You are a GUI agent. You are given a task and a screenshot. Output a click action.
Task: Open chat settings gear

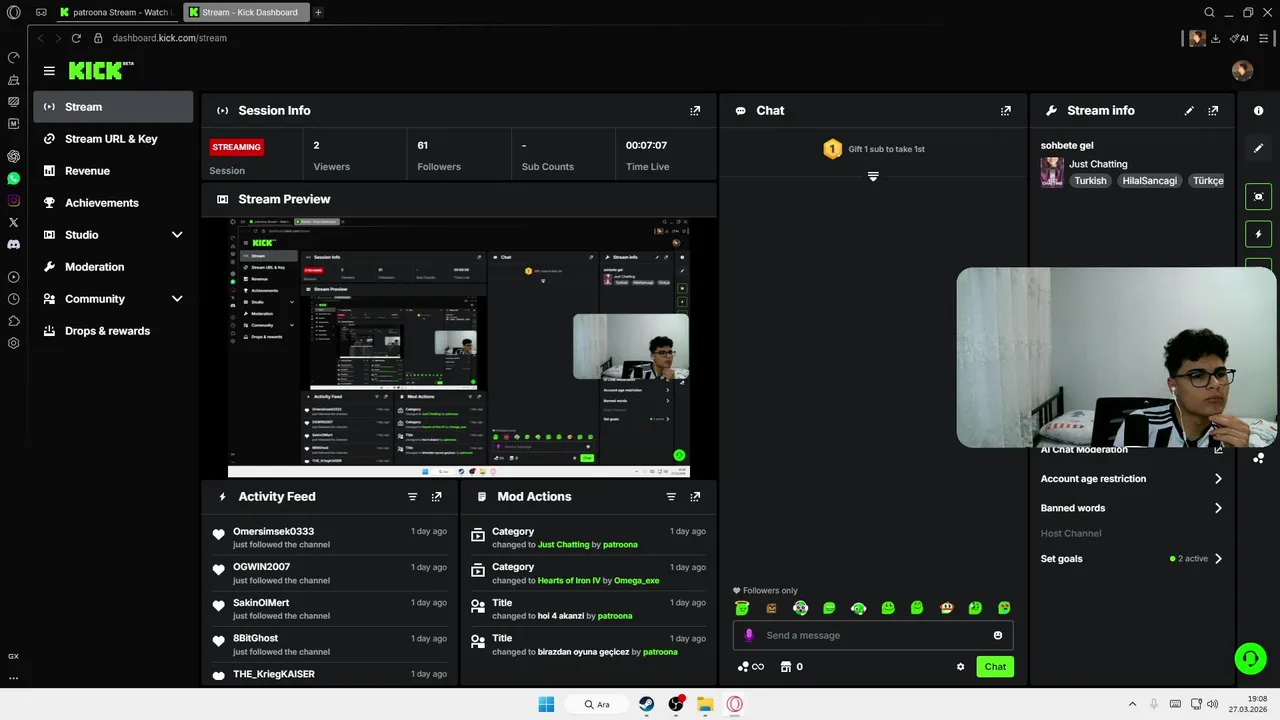click(961, 667)
